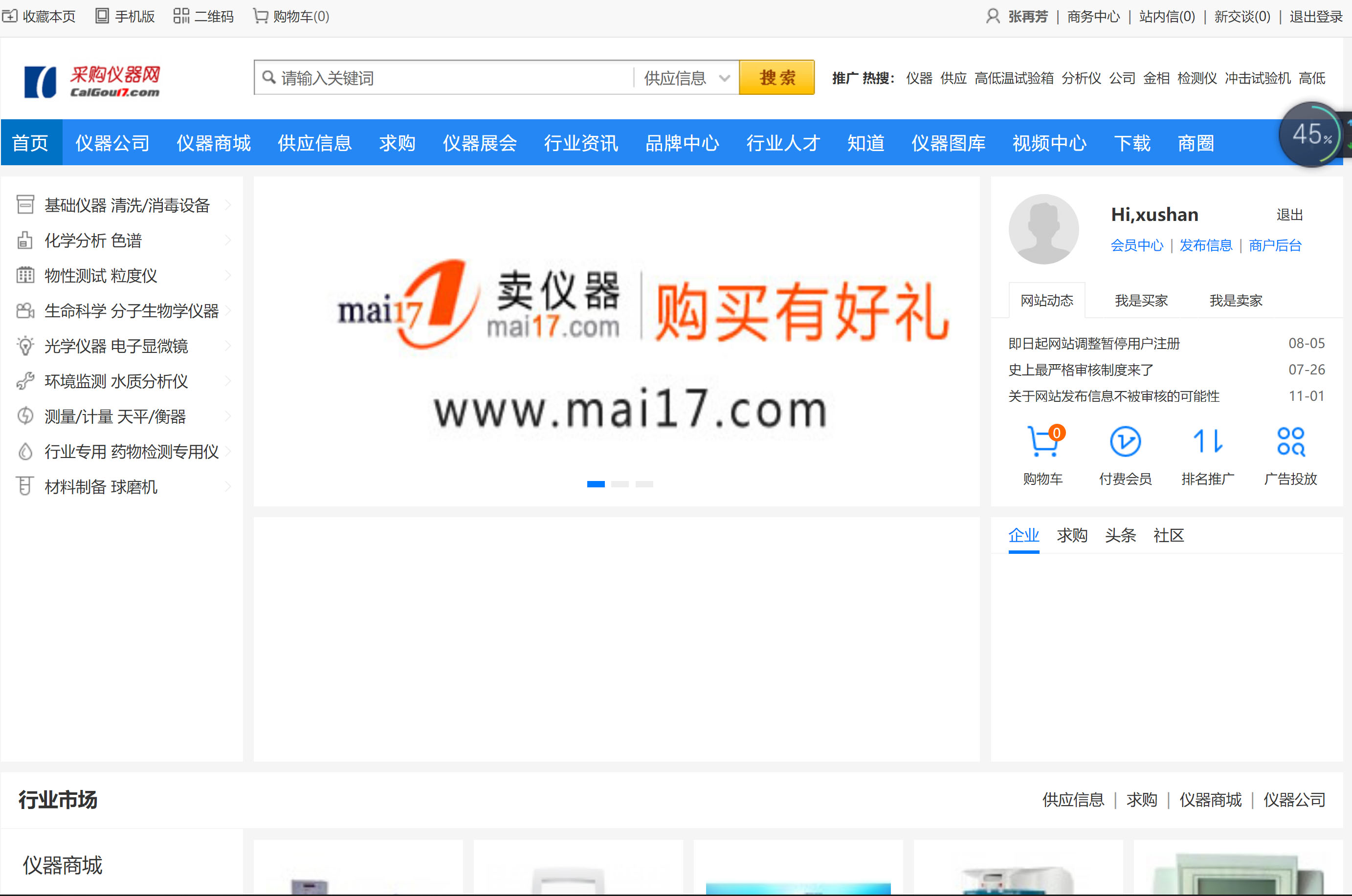Image resolution: width=1352 pixels, height=896 pixels.
Task: Expand 基础仪器 清洗/消毒设备 category arrow
Action: pyautogui.click(x=228, y=205)
